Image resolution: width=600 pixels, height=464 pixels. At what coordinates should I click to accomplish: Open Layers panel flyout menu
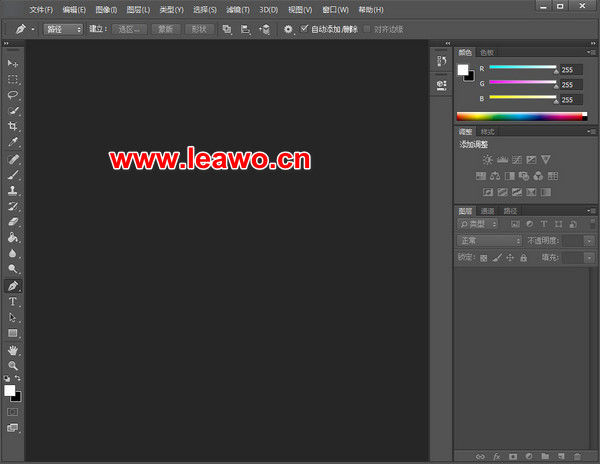[x=592, y=211]
